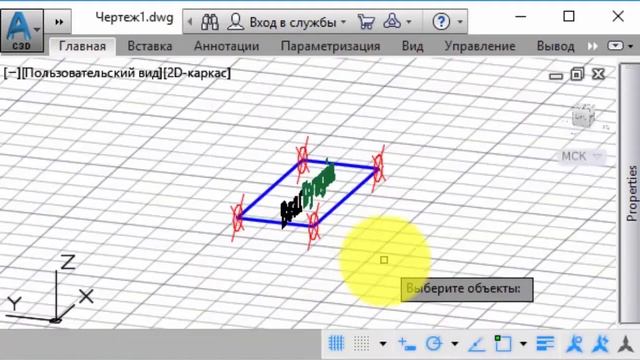
Task: Switch to the Главная ribbon tab
Action: click(82, 46)
